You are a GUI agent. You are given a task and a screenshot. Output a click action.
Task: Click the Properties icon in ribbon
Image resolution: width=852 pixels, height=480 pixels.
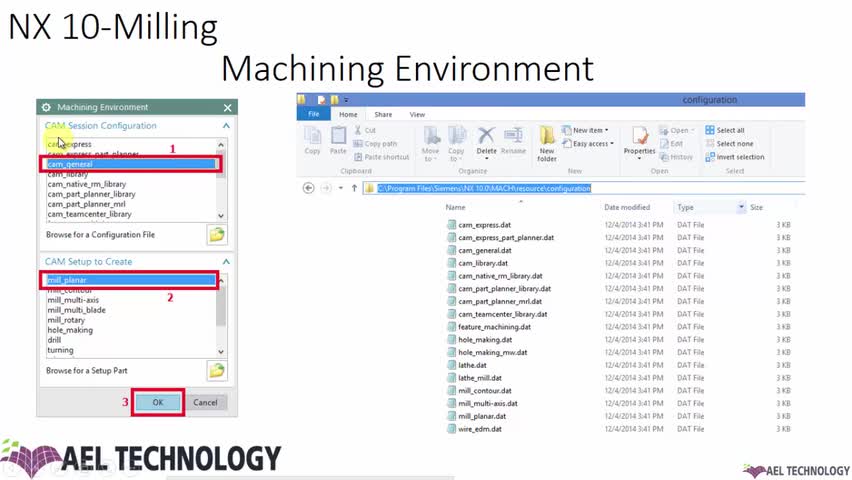639,143
